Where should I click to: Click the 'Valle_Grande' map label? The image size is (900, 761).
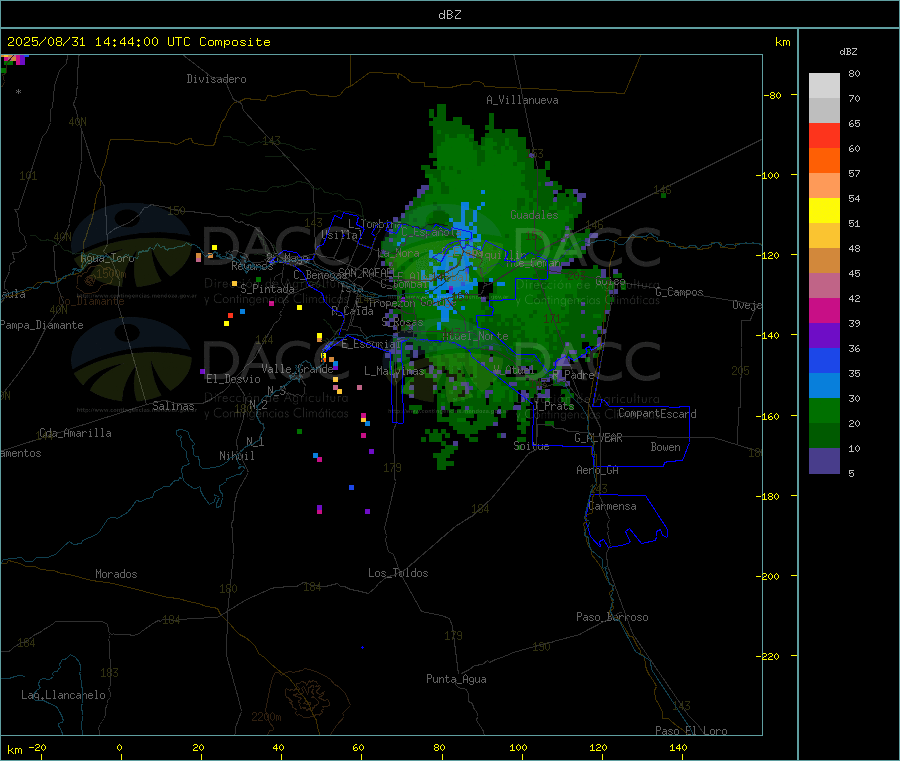(297, 369)
